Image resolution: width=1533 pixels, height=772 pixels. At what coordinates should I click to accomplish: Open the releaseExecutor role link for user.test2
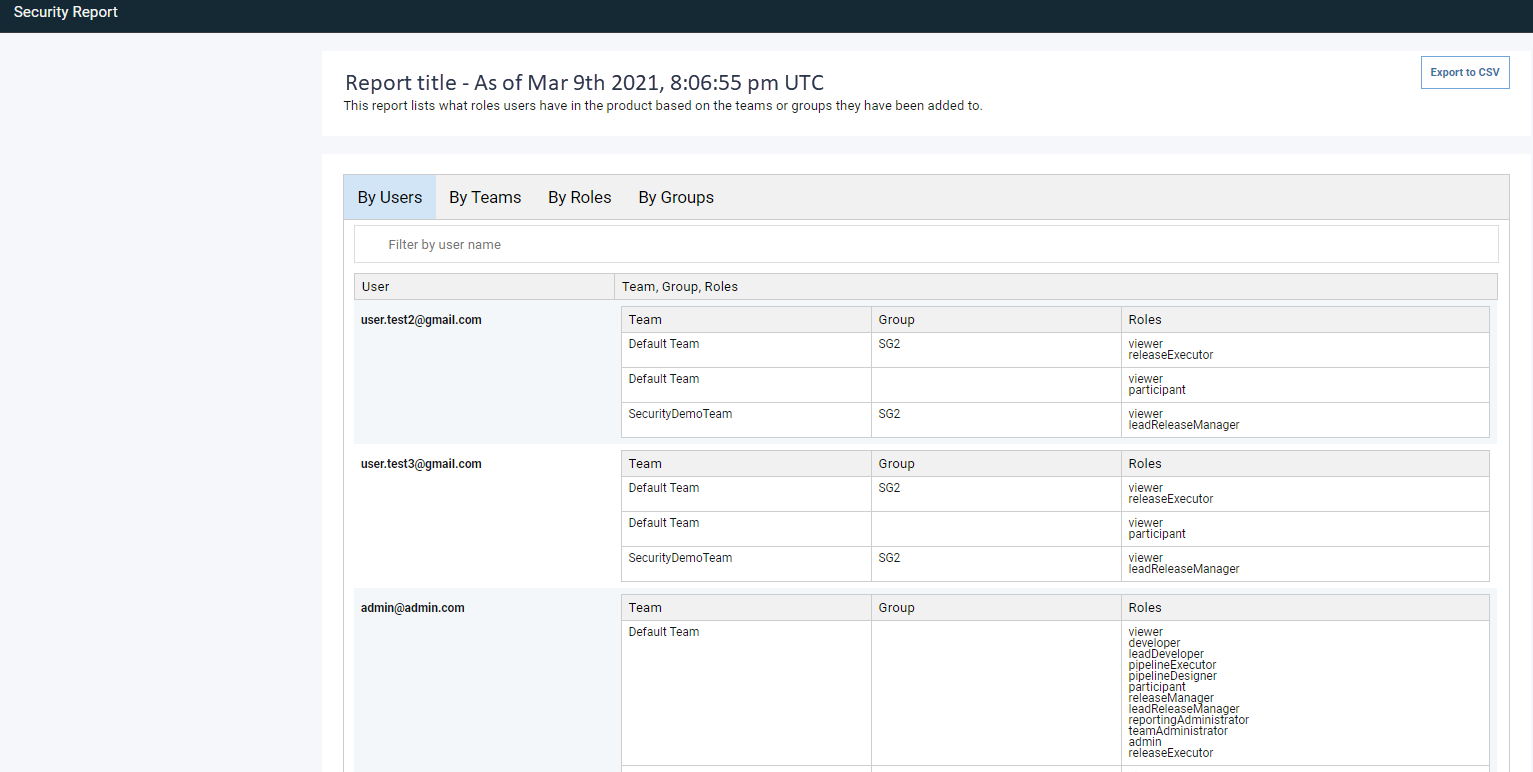click(1171, 354)
